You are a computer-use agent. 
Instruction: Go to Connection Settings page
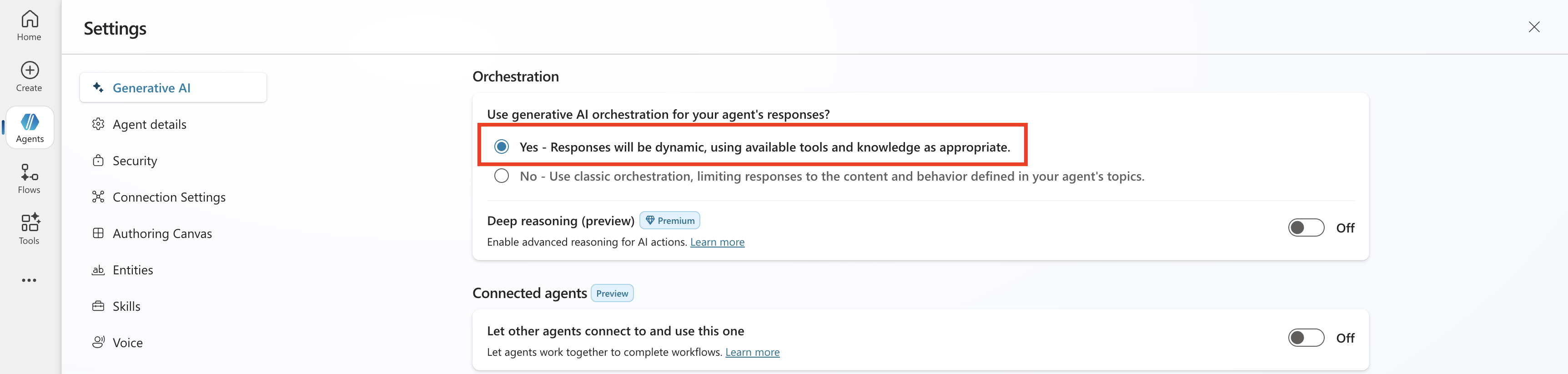coord(169,197)
